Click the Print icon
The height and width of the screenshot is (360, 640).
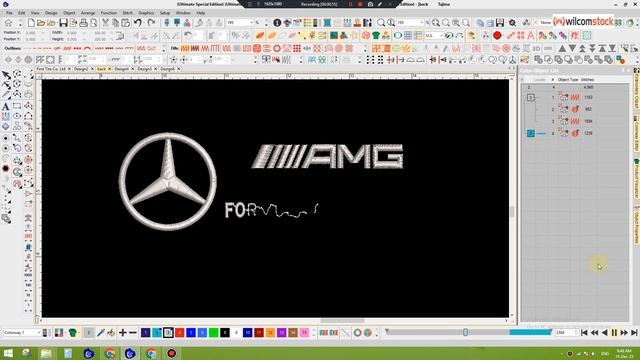[83, 23]
